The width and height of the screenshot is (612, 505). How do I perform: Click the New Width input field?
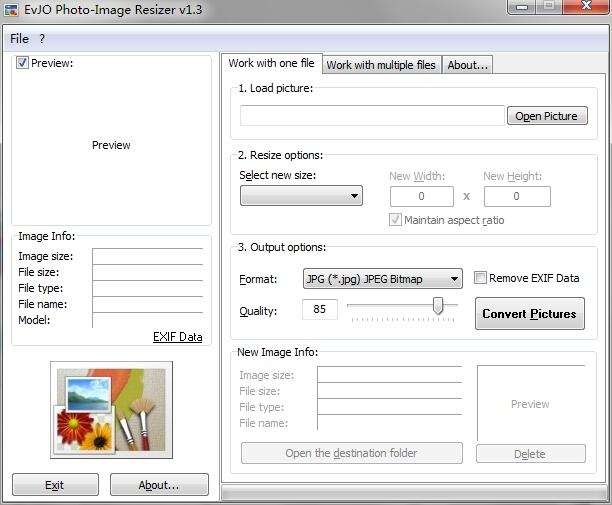pyautogui.click(x=422, y=196)
